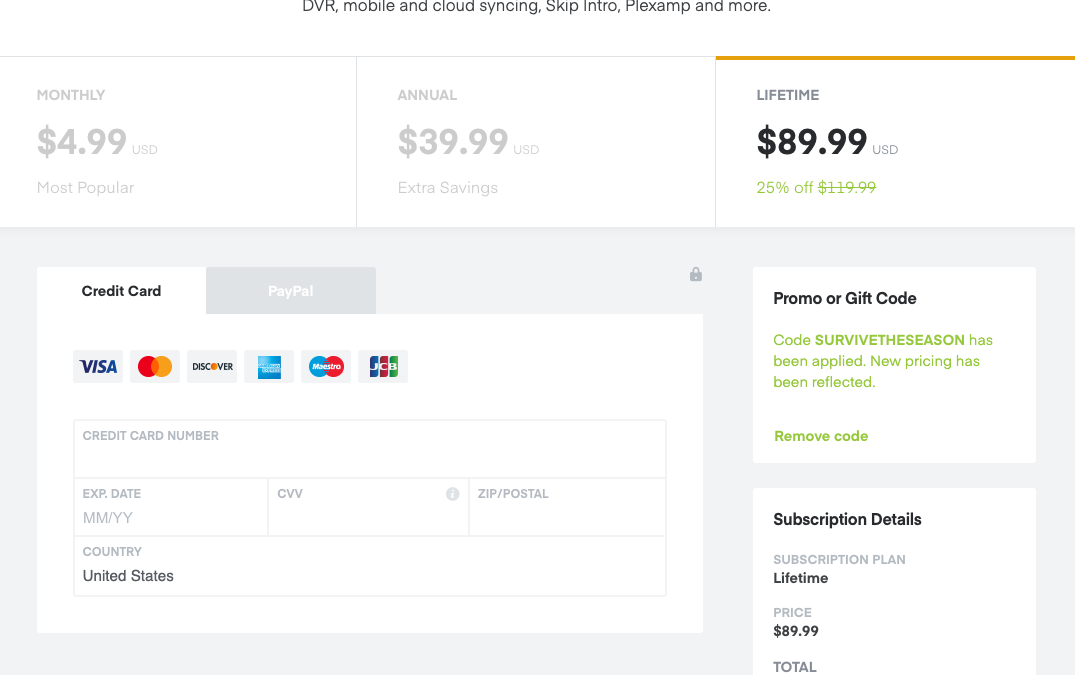Click the SURVIVETHESEASON promo code text
The image size is (1075, 675).
pos(890,340)
